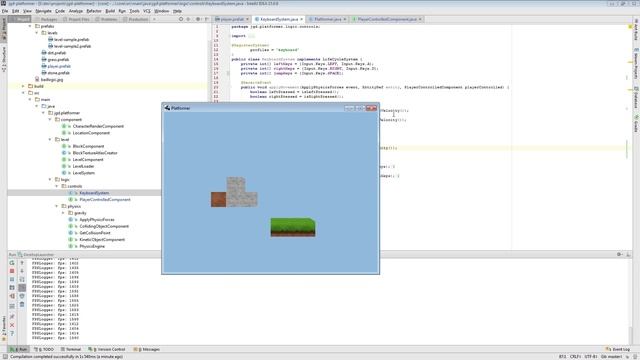Click the UTF-8 encoding status entry
Screen dimensions: 640x360
point(590,357)
